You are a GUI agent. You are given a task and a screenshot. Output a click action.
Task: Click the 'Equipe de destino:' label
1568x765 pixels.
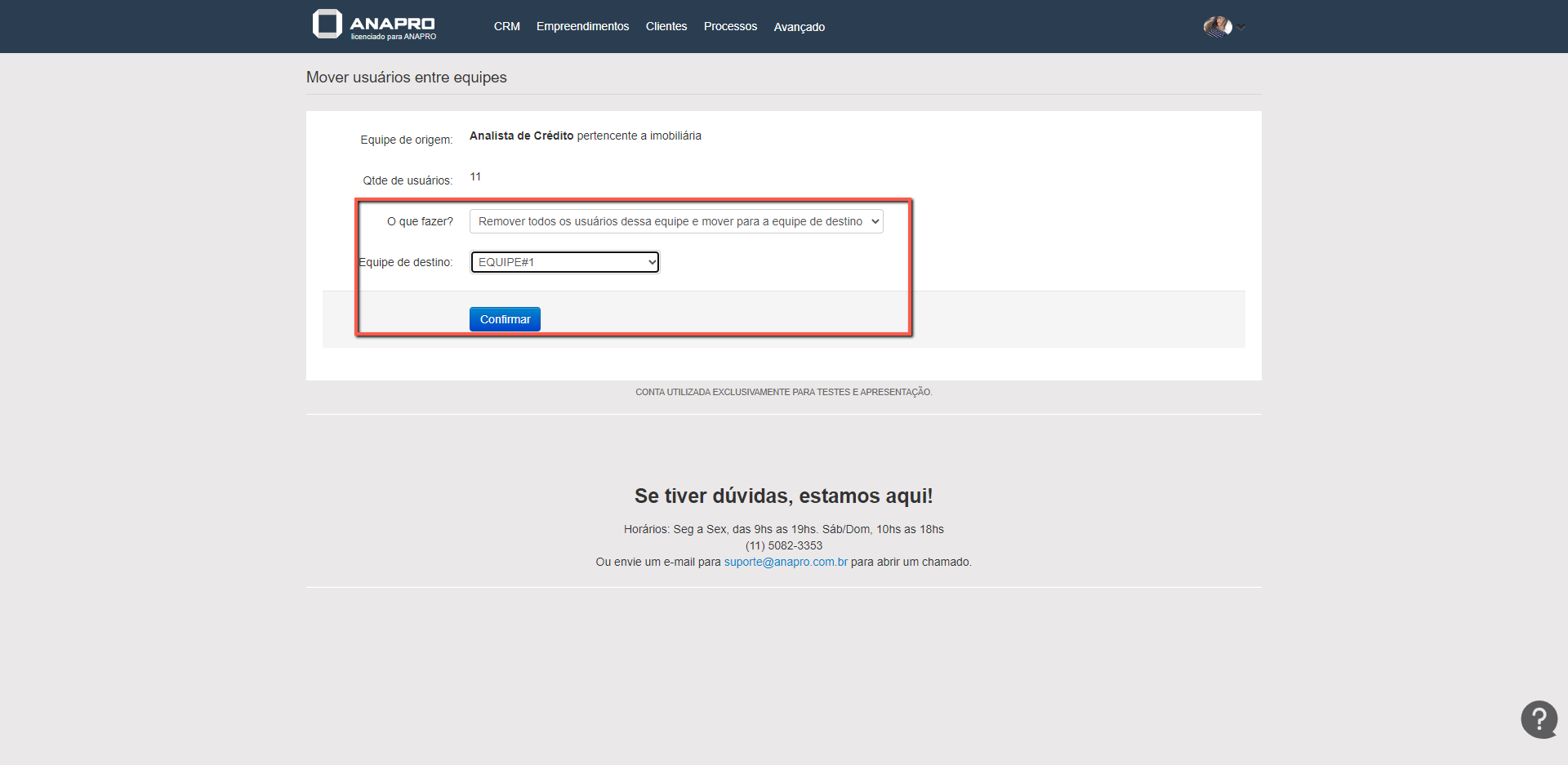(x=406, y=262)
